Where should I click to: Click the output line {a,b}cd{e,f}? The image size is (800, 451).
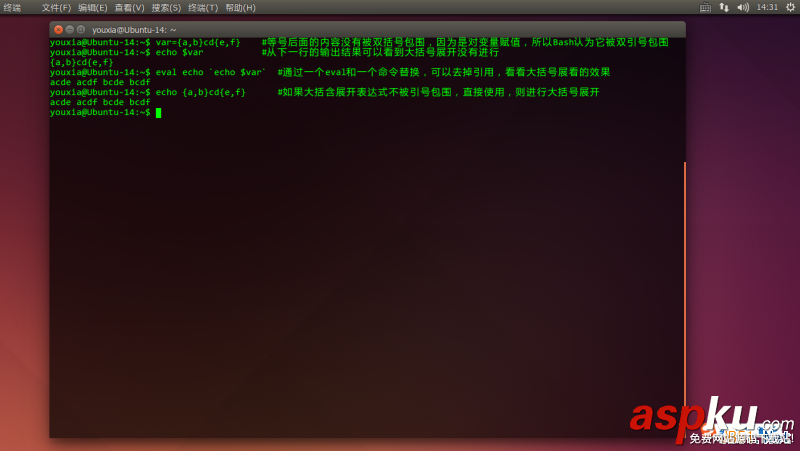(82, 62)
